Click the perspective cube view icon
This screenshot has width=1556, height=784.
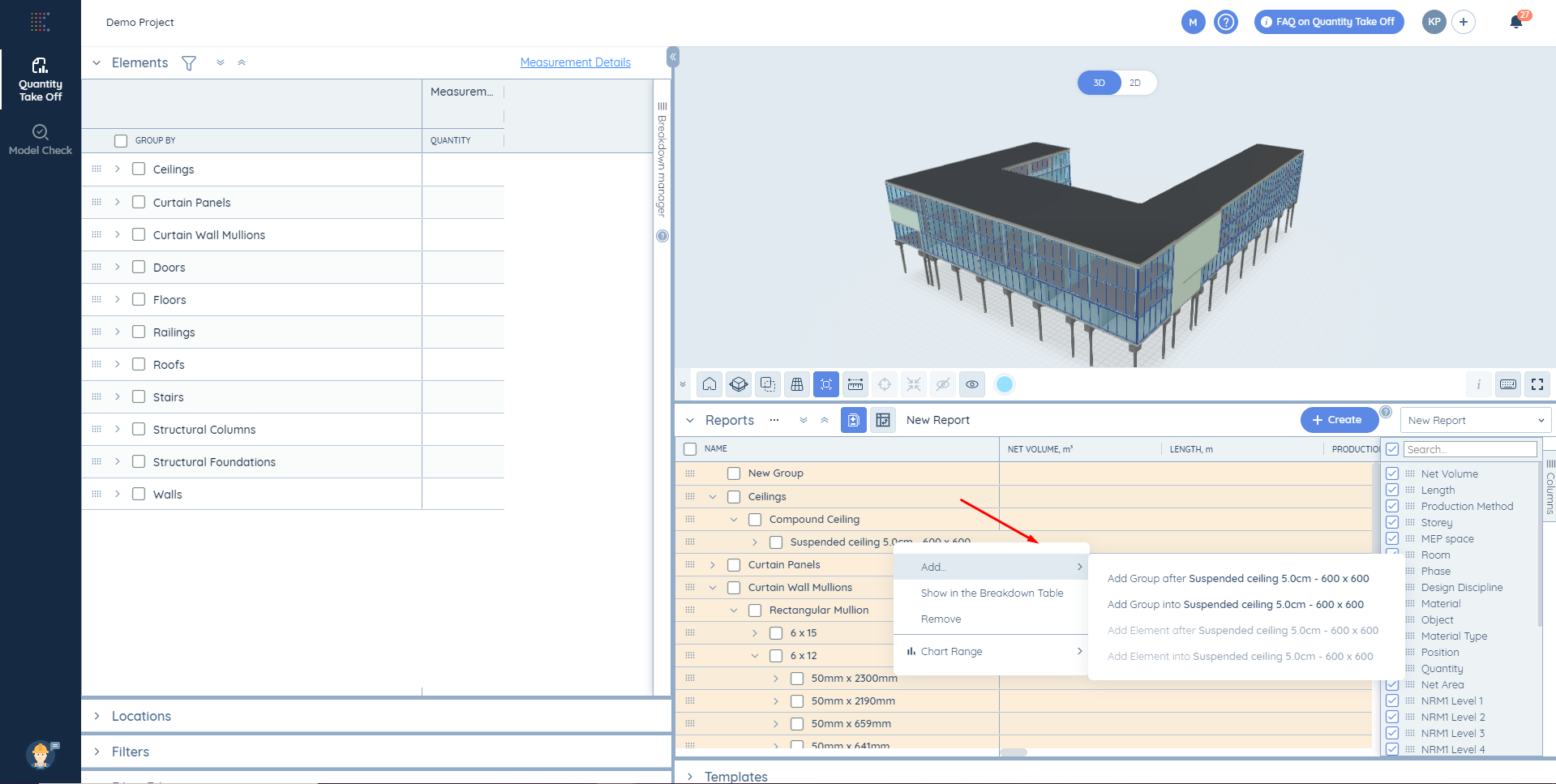(739, 384)
